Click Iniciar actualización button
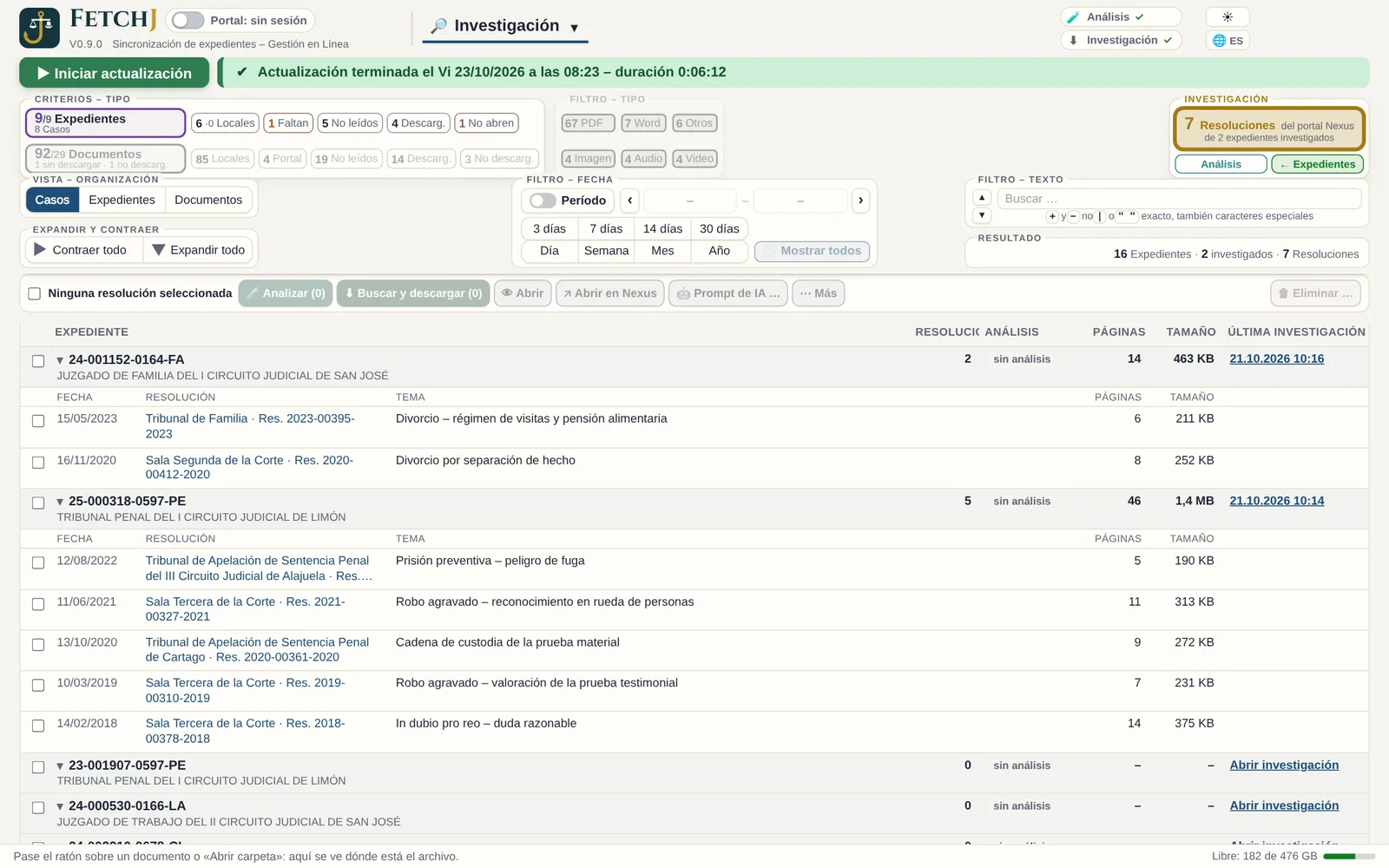The width and height of the screenshot is (1389, 868). pos(114,73)
